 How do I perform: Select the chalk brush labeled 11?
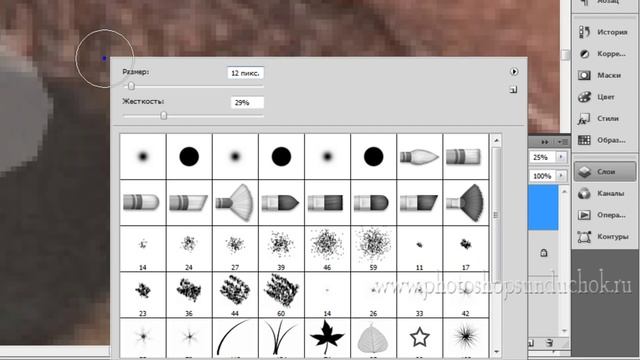point(419,249)
